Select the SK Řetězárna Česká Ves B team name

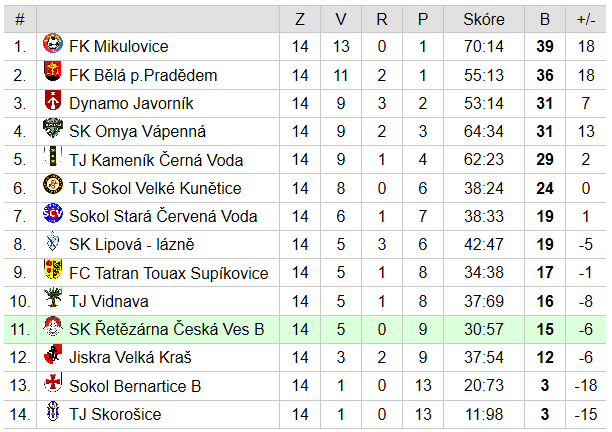point(166,329)
